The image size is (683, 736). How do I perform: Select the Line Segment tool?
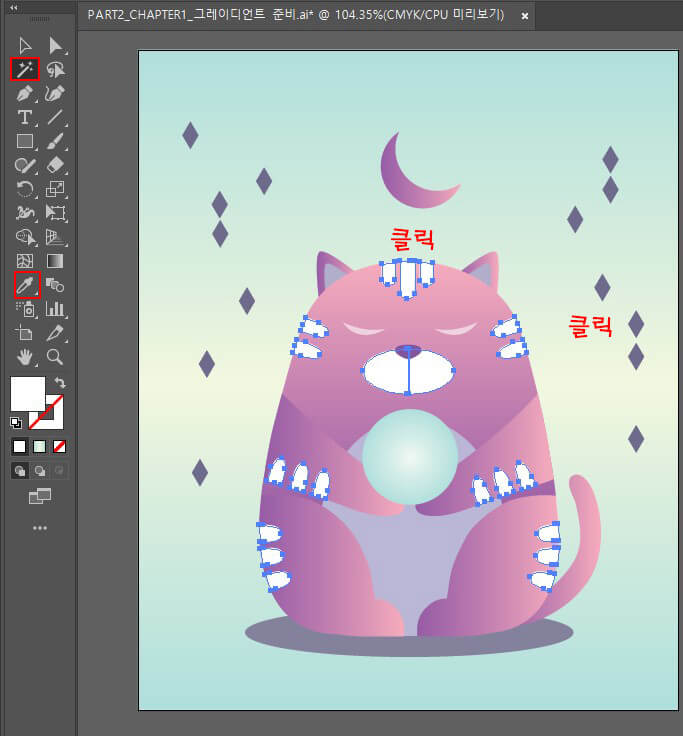[55, 117]
